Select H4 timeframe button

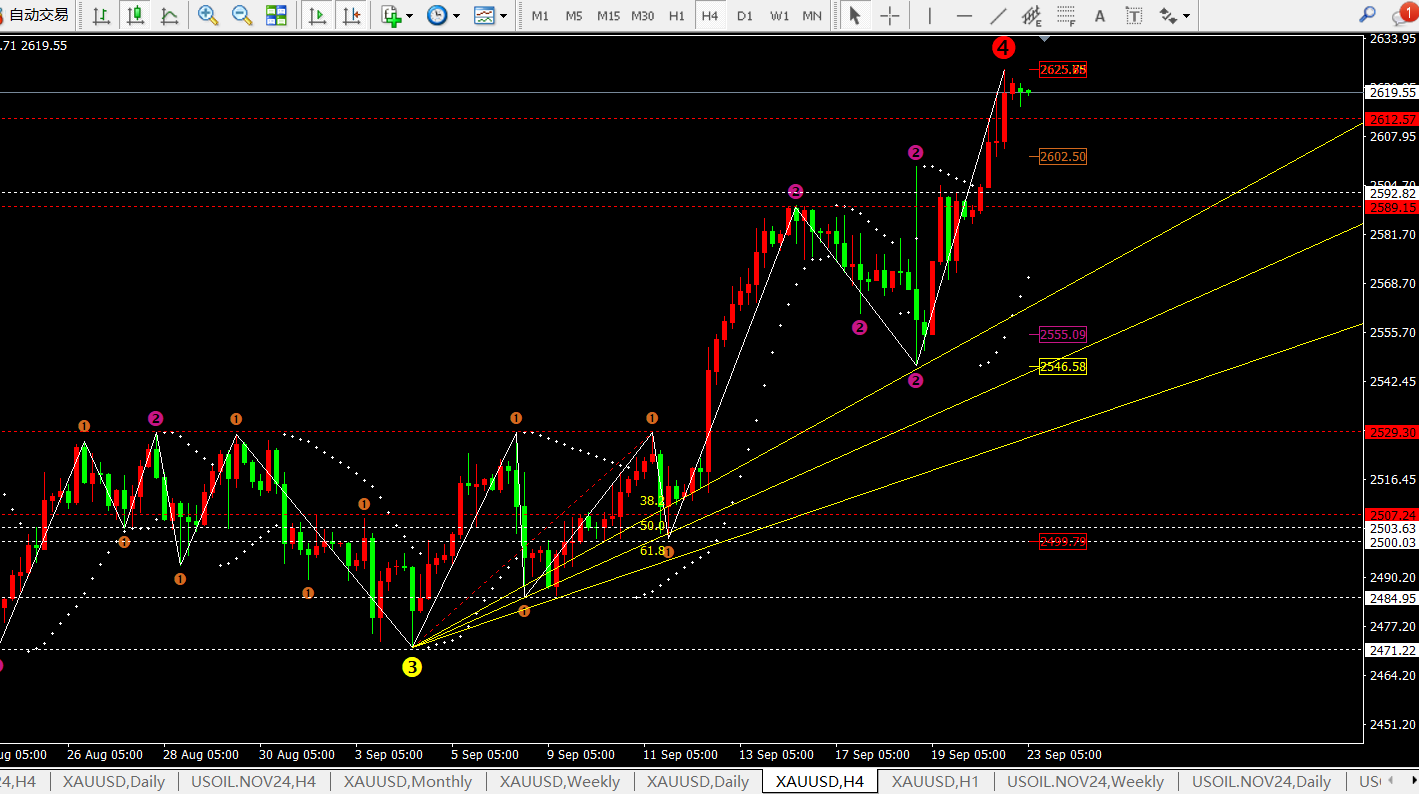pos(710,16)
